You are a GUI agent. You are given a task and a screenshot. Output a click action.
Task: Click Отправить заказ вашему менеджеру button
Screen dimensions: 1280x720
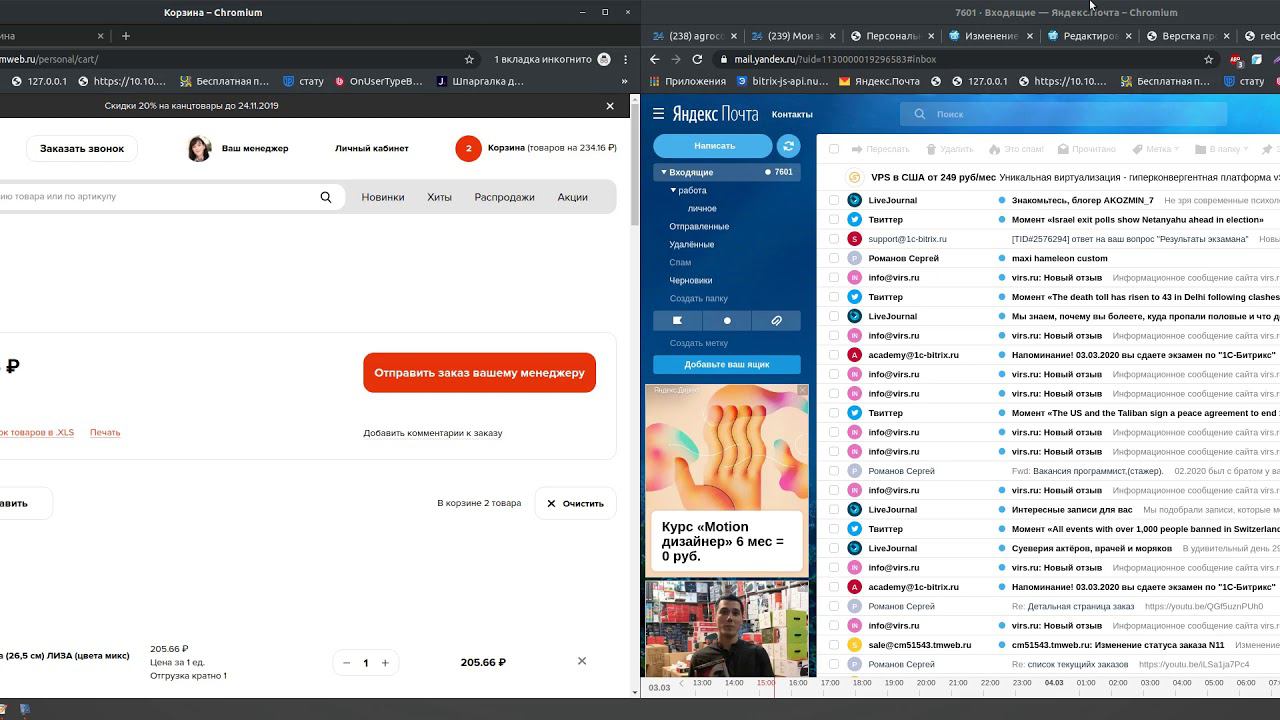pyautogui.click(x=479, y=373)
